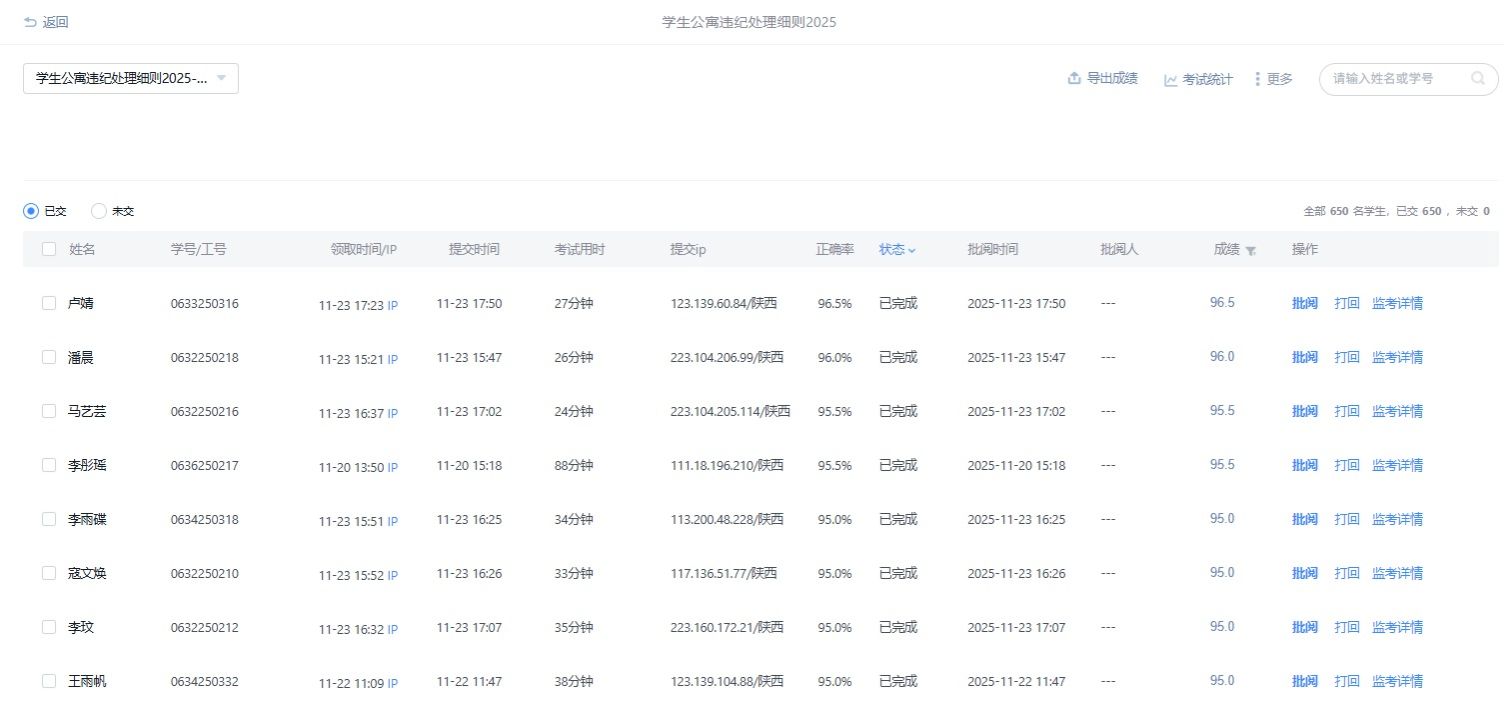
Task: Open the three-dot more menu
Action: pos(1257,79)
